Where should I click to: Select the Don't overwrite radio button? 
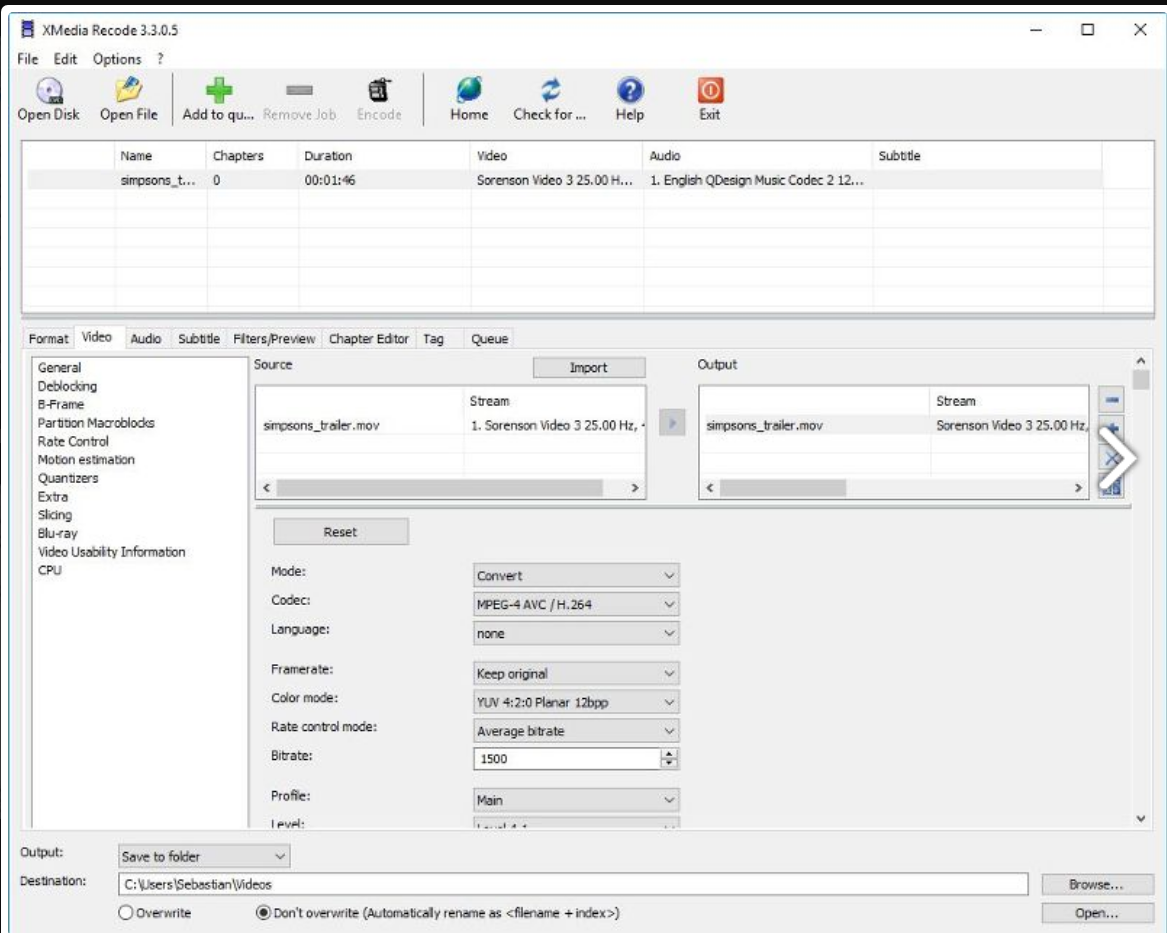pos(264,913)
